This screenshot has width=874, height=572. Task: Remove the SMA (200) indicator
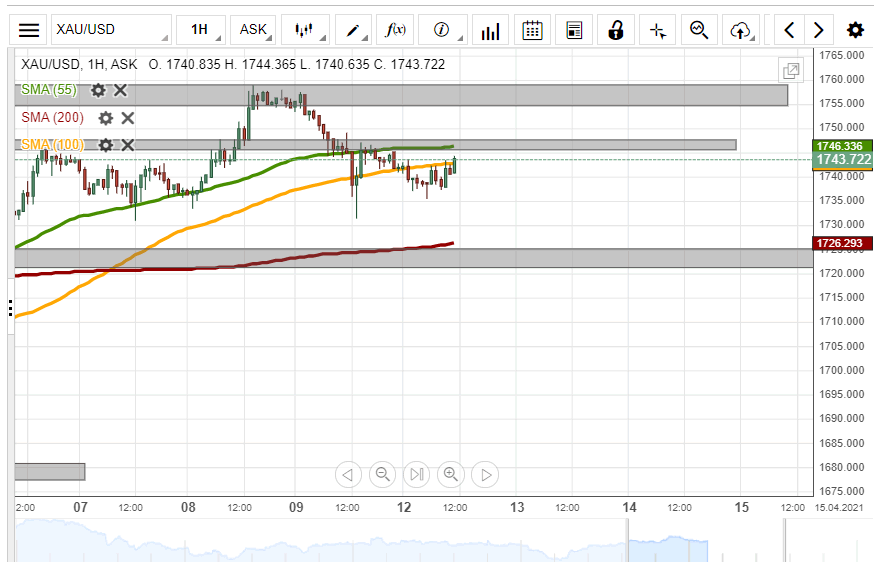pyautogui.click(x=128, y=118)
